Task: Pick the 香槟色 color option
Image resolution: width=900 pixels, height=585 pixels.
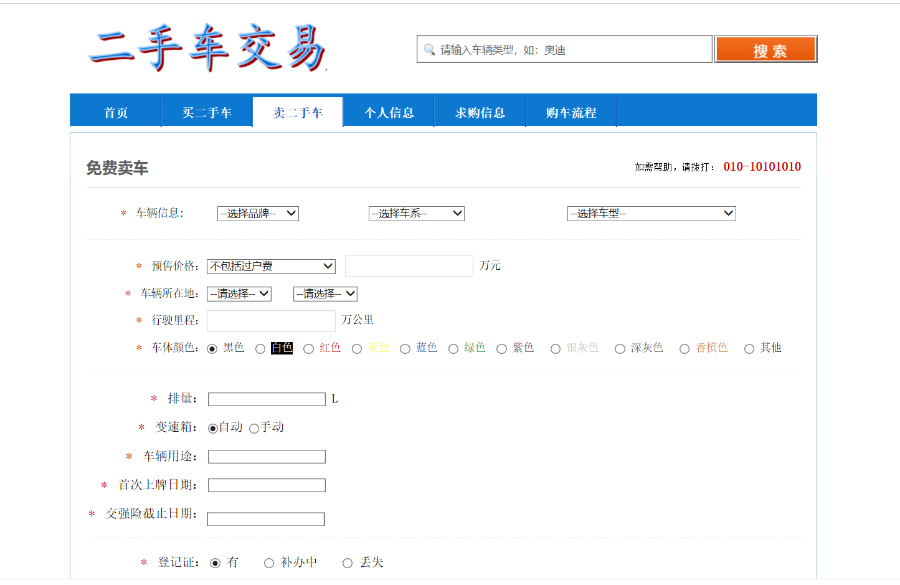Action: (x=684, y=349)
